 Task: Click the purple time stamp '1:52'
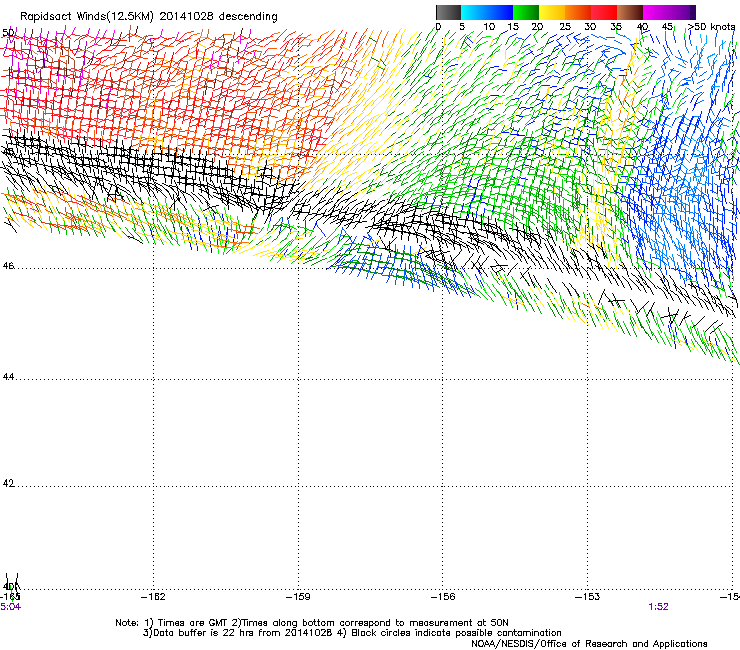click(x=658, y=607)
